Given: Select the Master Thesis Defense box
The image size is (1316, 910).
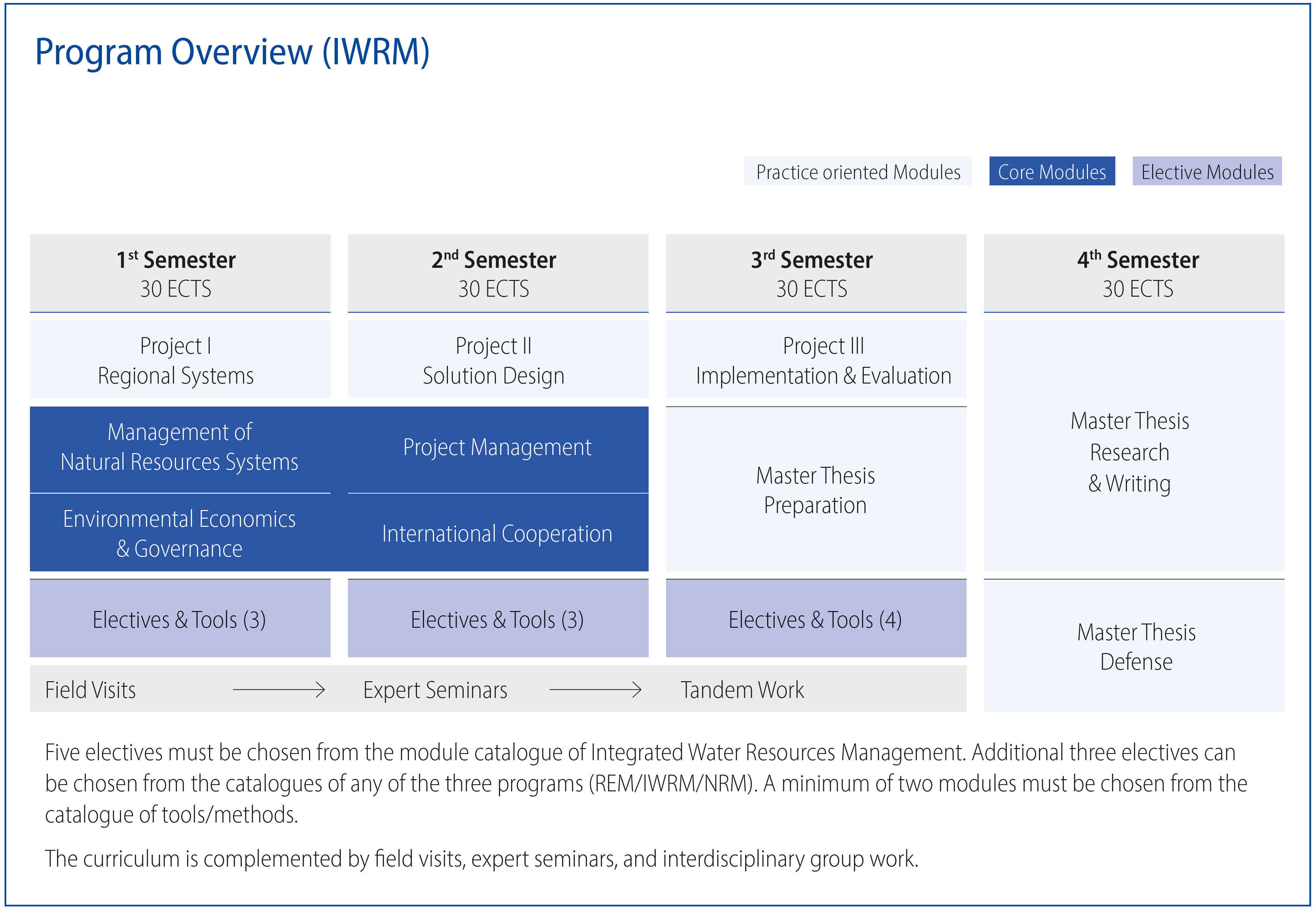Looking at the screenshot, I should coord(1134,645).
